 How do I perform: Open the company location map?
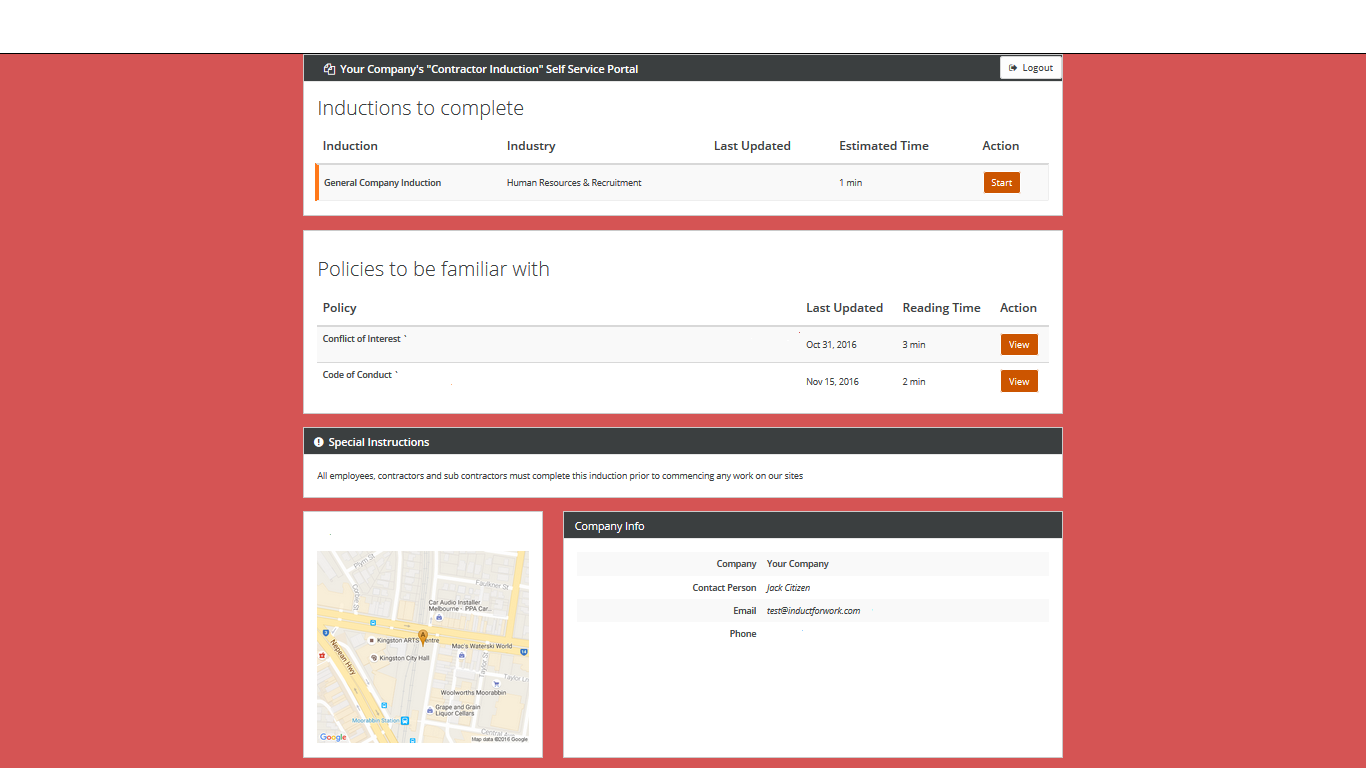423,647
